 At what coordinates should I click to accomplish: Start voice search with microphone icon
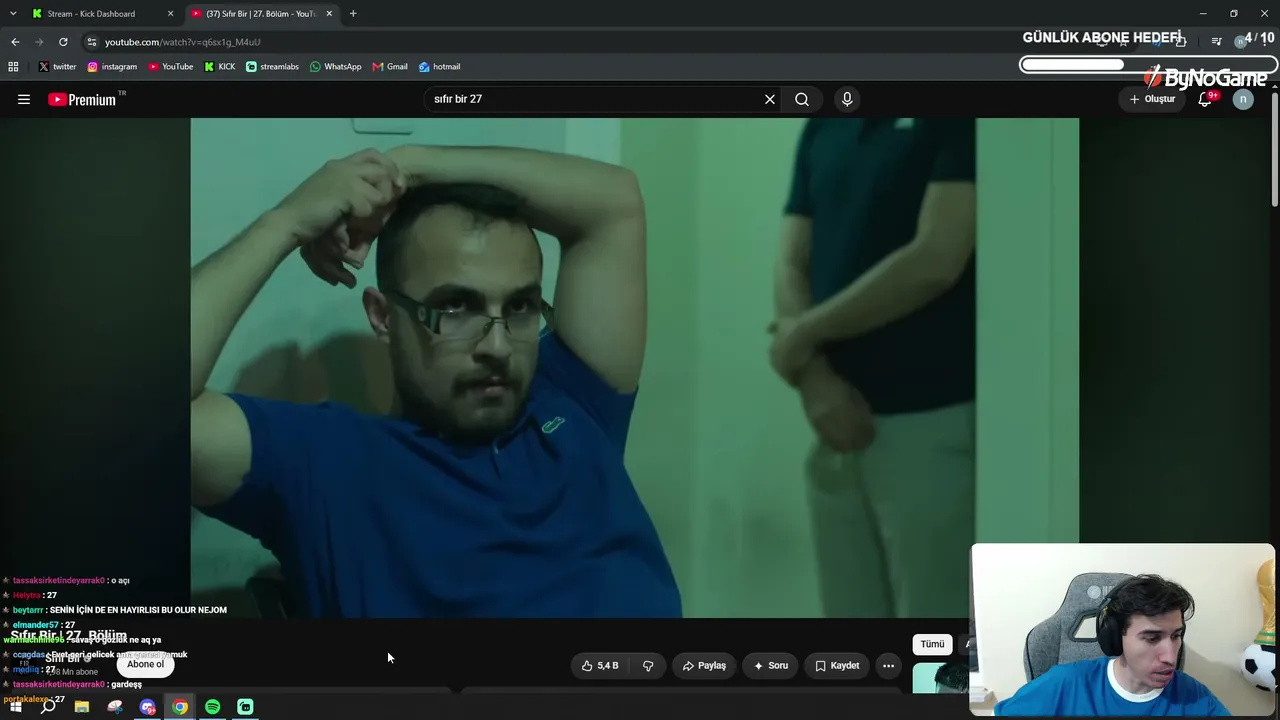(847, 99)
